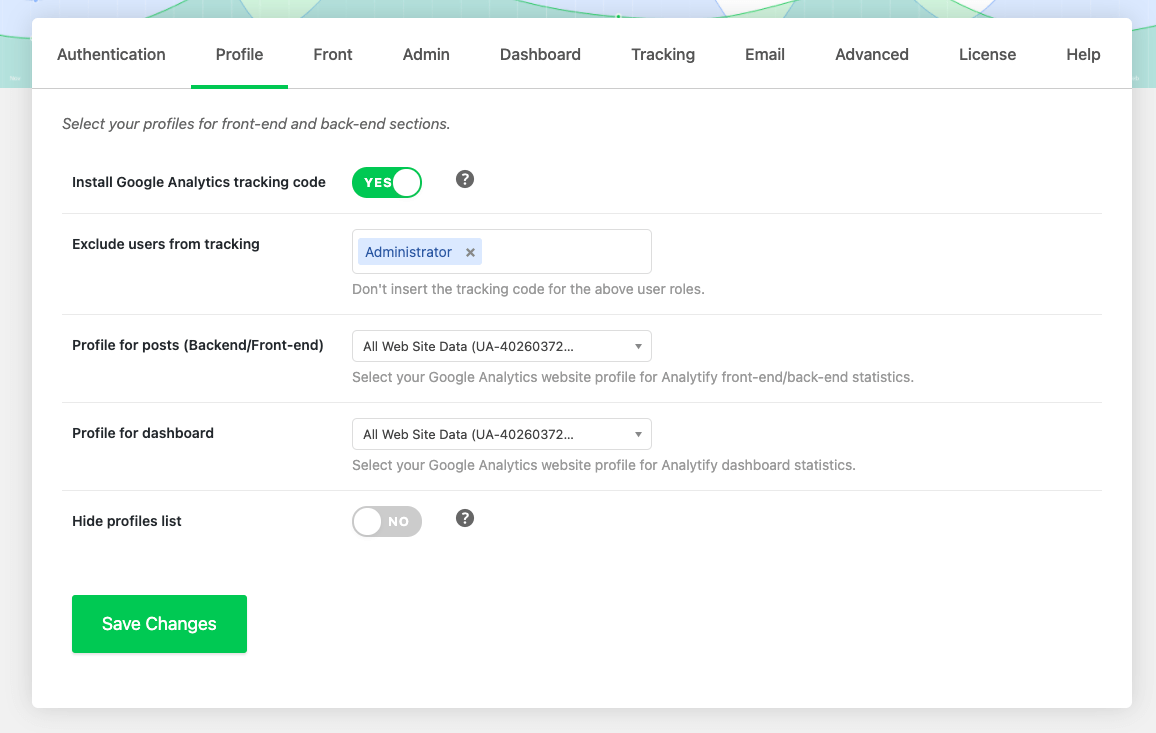This screenshot has height=733, width=1156.
Task: Go to the Admin tab
Action: click(426, 55)
